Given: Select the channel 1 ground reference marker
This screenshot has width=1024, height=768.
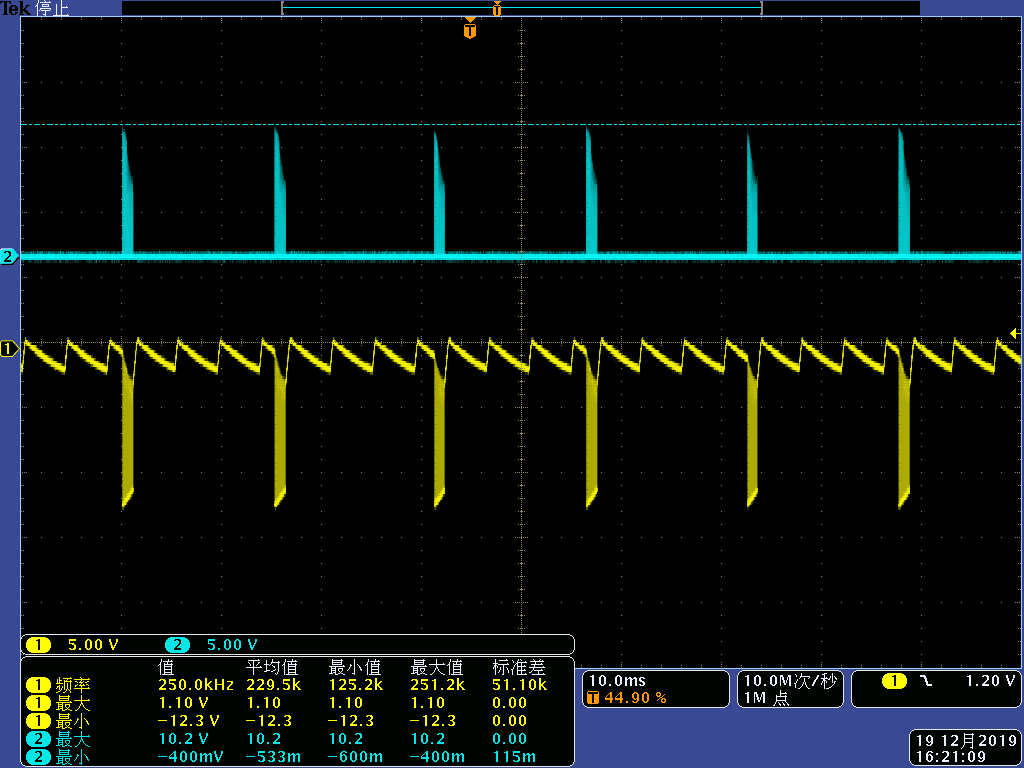Looking at the screenshot, I should pos(8,349).
